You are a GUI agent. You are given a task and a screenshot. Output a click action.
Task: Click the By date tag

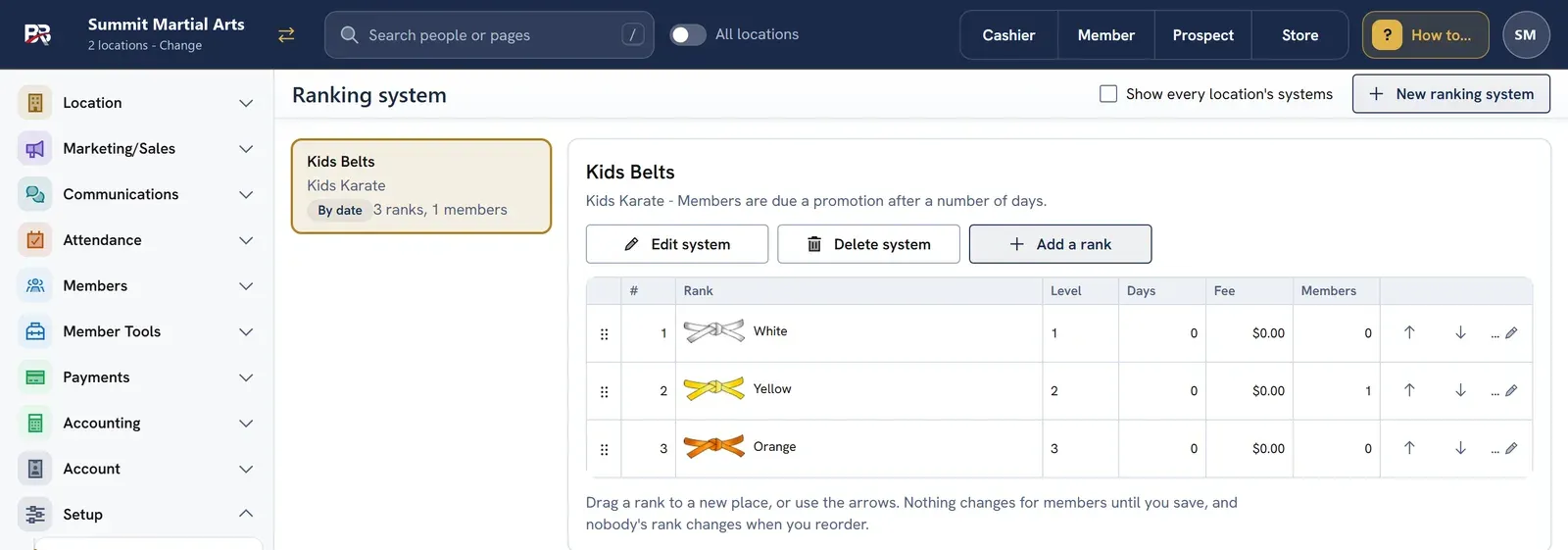click(340, 210)
